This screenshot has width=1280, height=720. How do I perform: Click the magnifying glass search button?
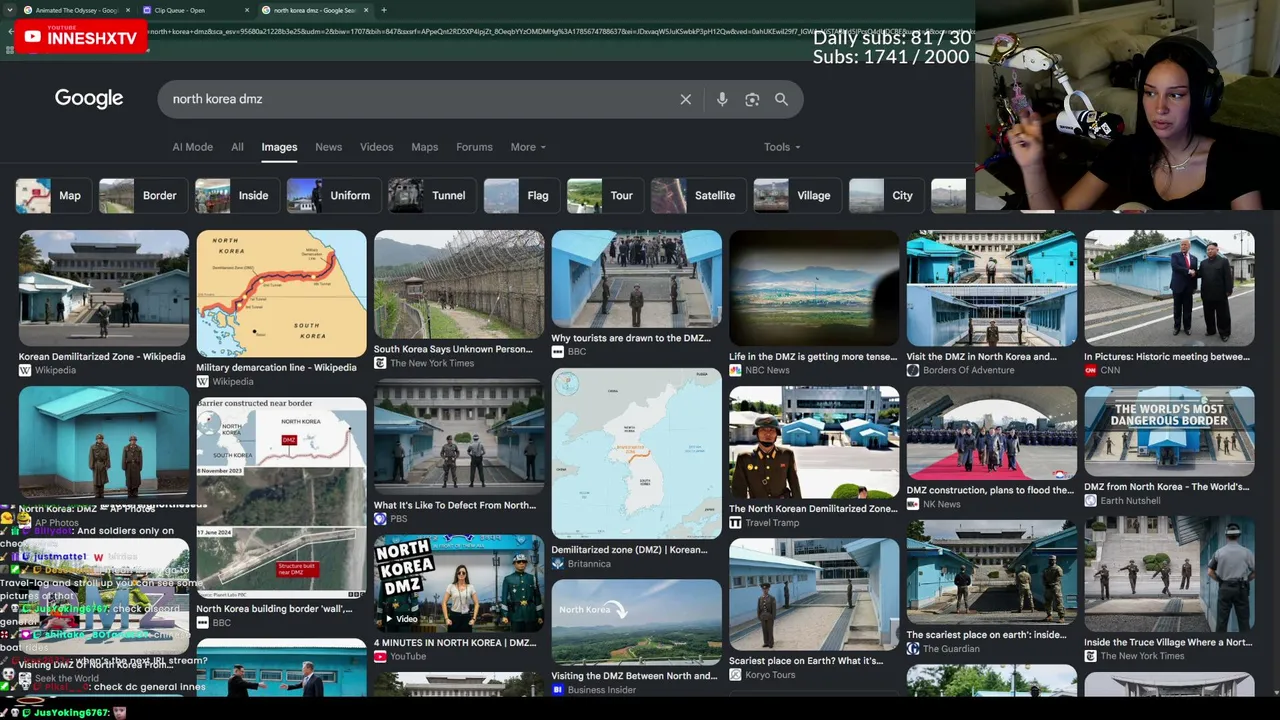click(x=781, y=99)
